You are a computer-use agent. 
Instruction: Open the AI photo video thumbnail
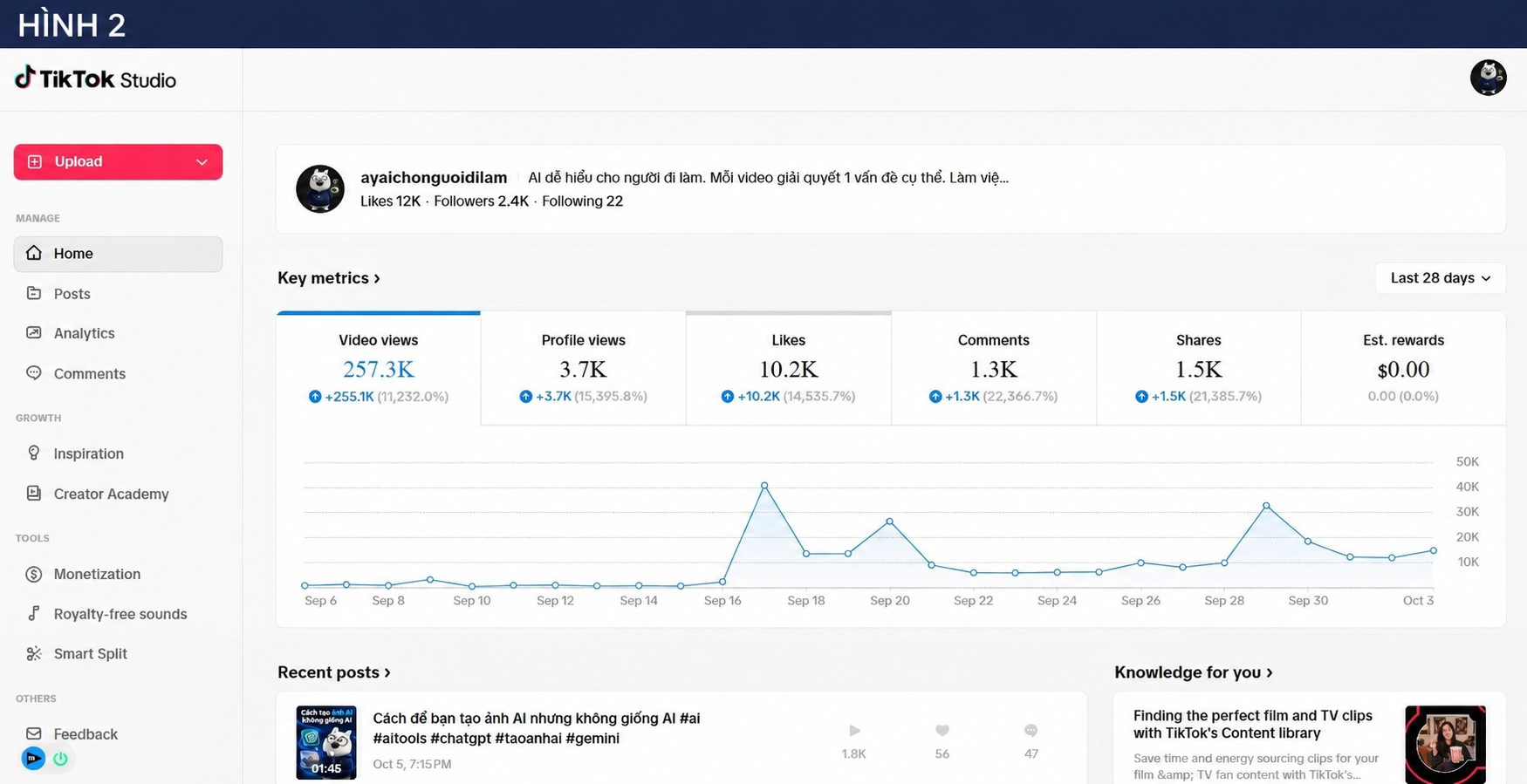coord(326,742)
